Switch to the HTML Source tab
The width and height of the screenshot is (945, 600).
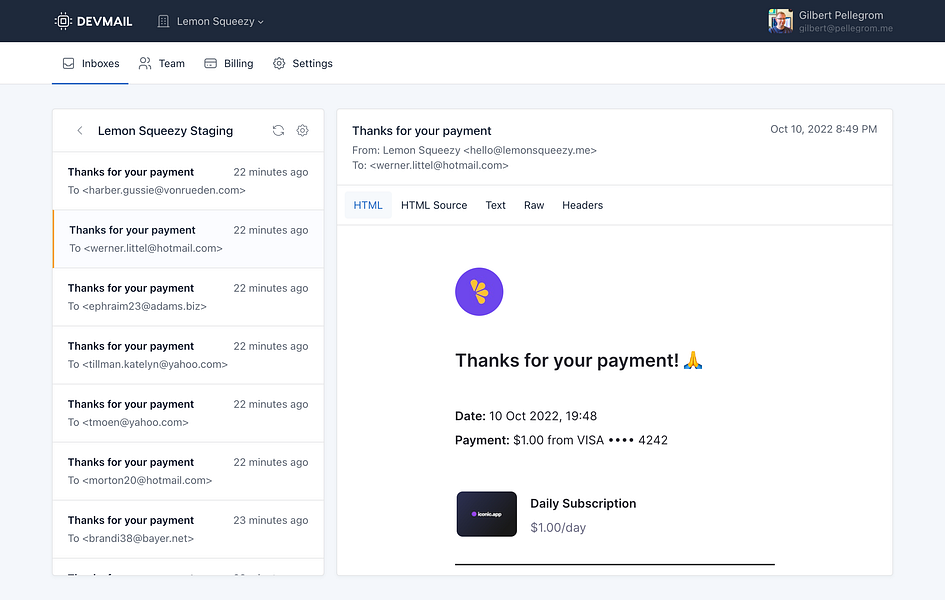pyautogui.click(x=434, y=205)
